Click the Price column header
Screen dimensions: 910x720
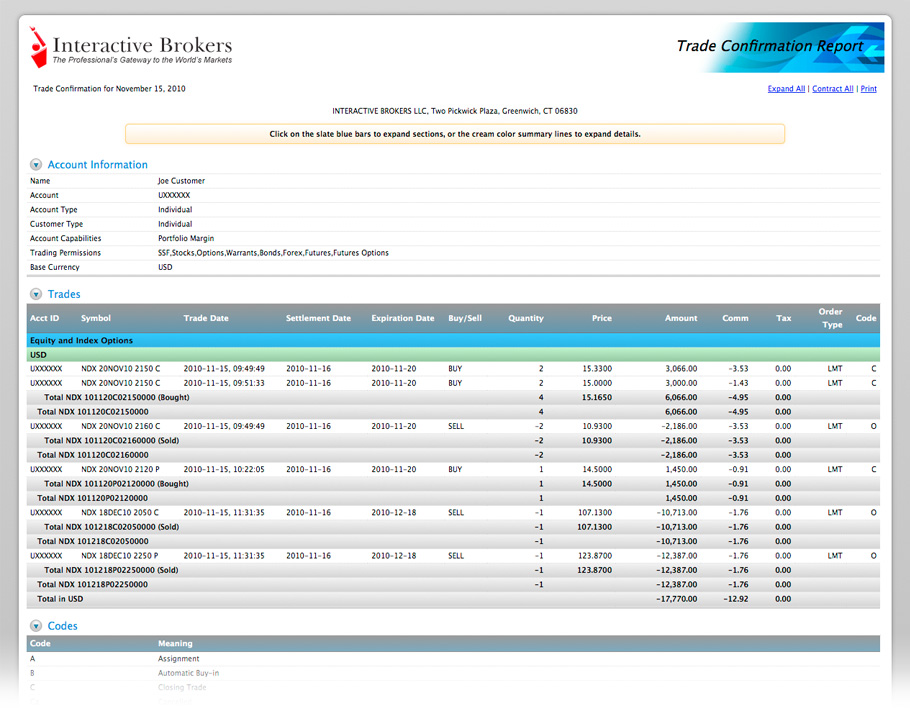pyautogui.click(x=602, y=318)
